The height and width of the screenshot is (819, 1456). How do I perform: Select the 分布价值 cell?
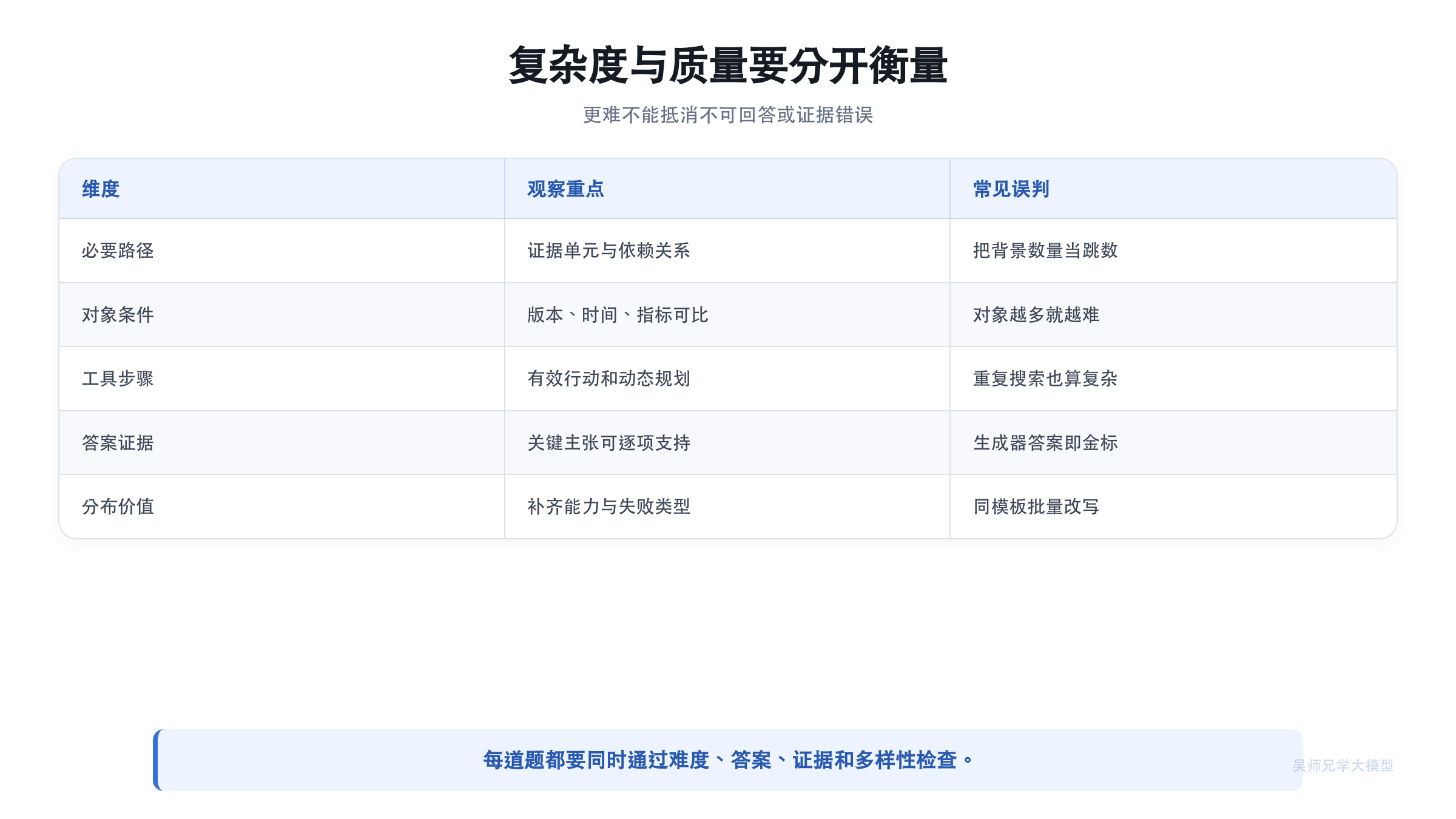[x=282, y=507]
